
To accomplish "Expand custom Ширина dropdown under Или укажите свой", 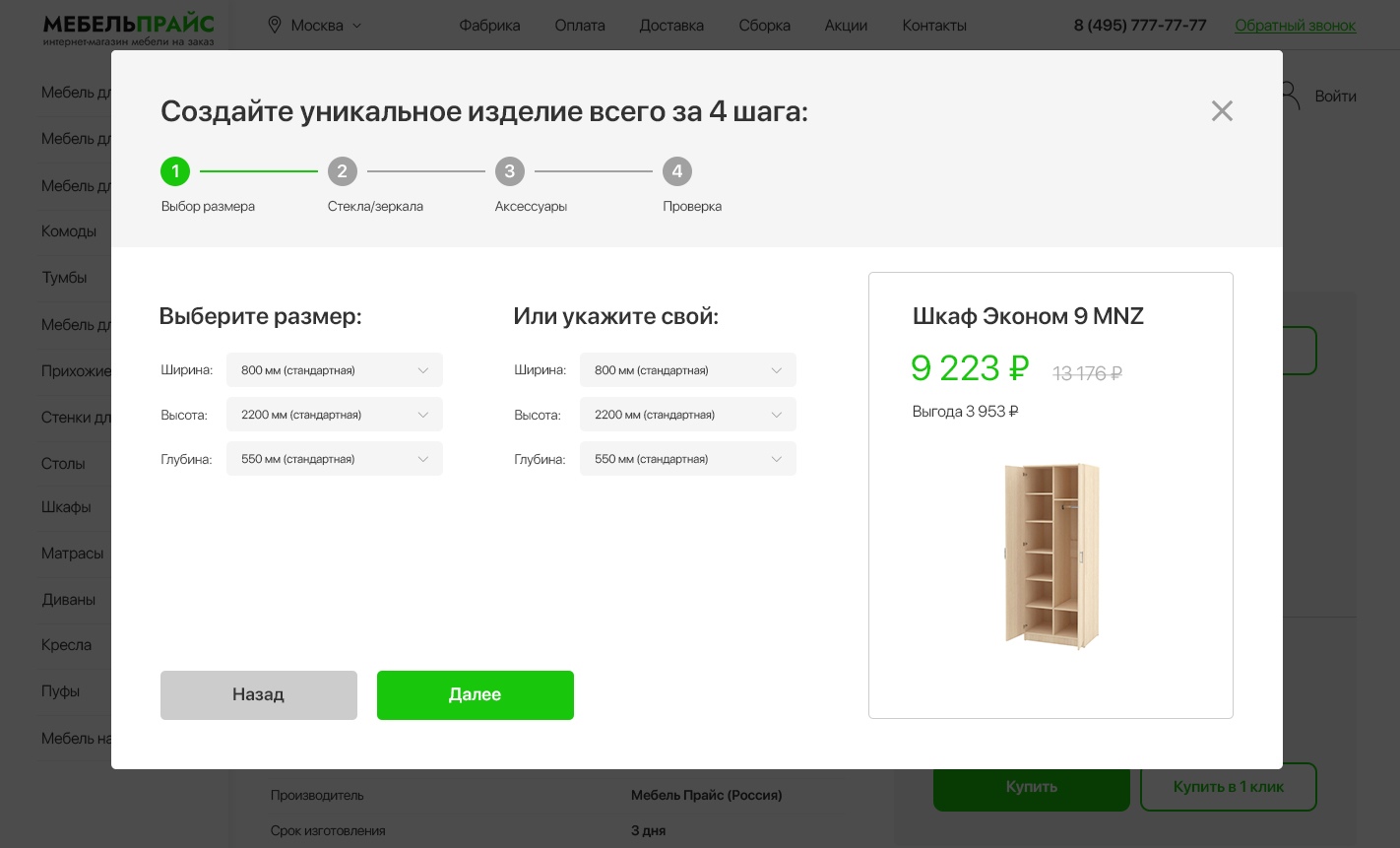I will pos(688,370).
